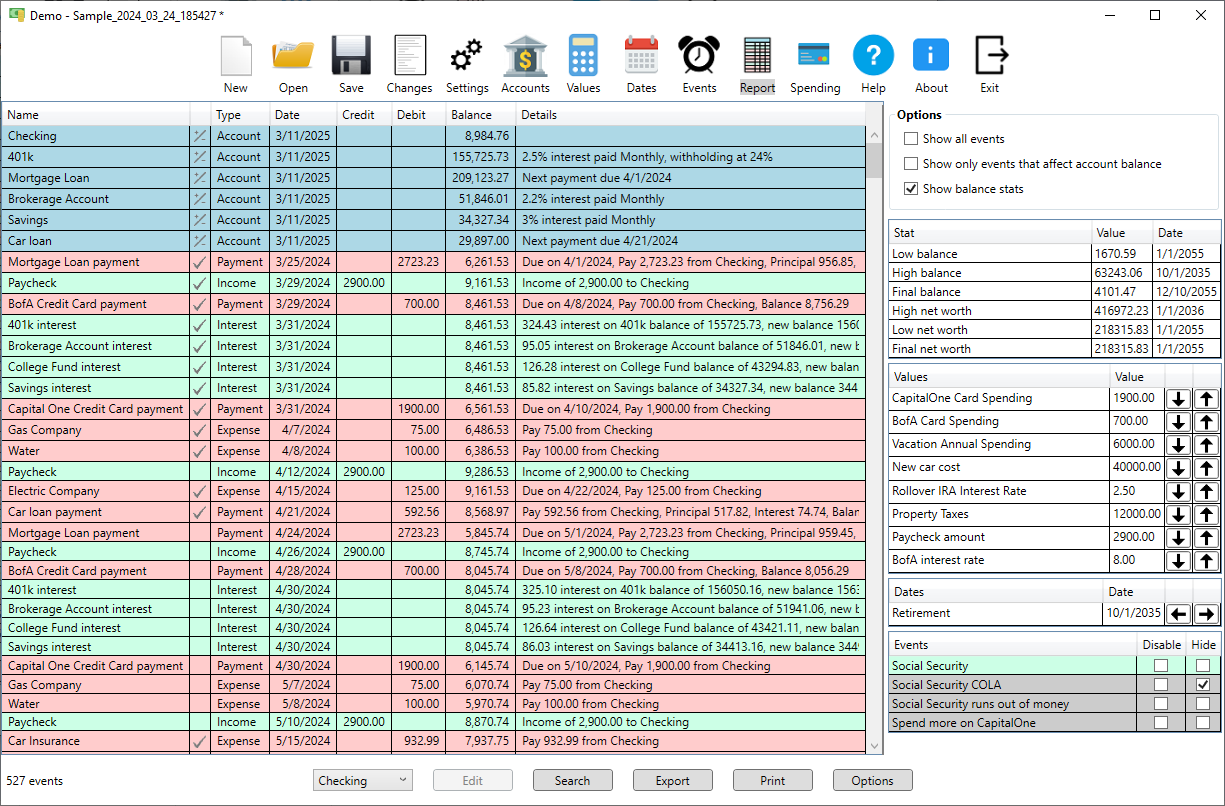Enable Show all events checkbox
This screenshot has height=806, width=1225.
tap(911, 139)
